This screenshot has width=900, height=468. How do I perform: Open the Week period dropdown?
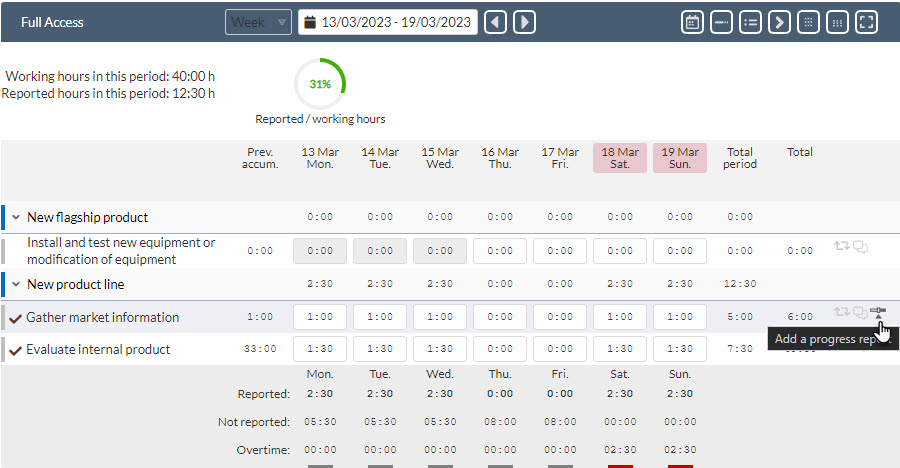[258, 22]
